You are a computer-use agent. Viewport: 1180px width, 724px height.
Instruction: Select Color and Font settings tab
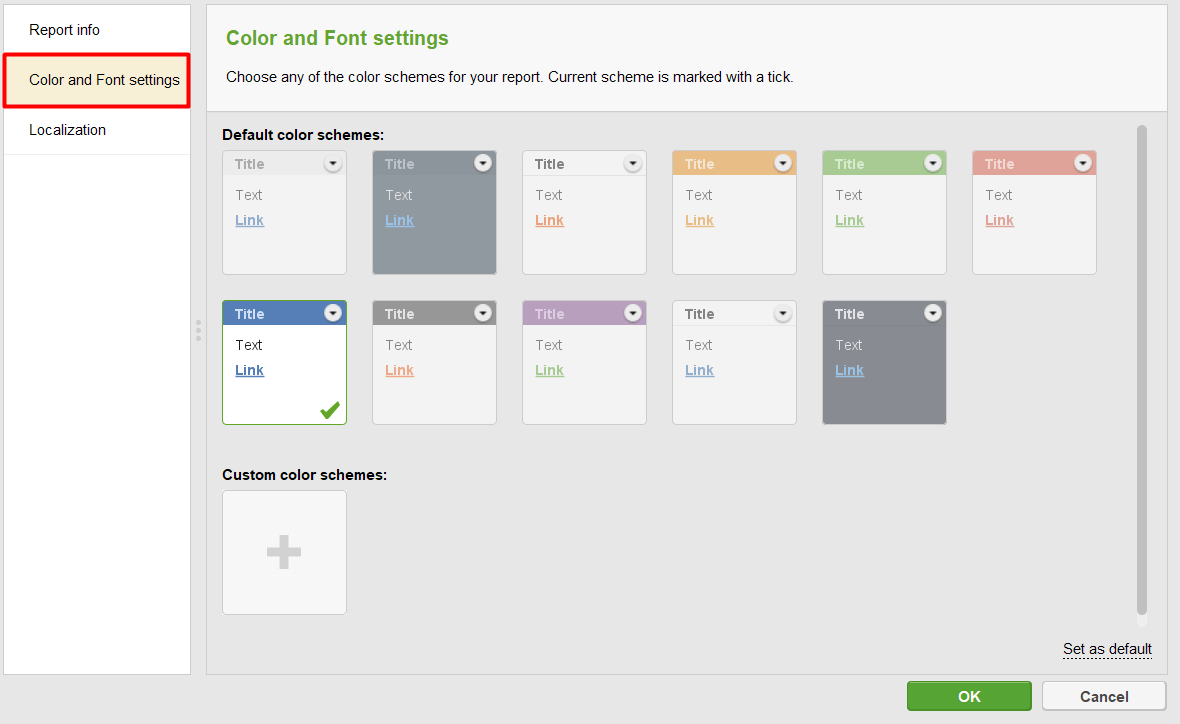pos(104,80)
